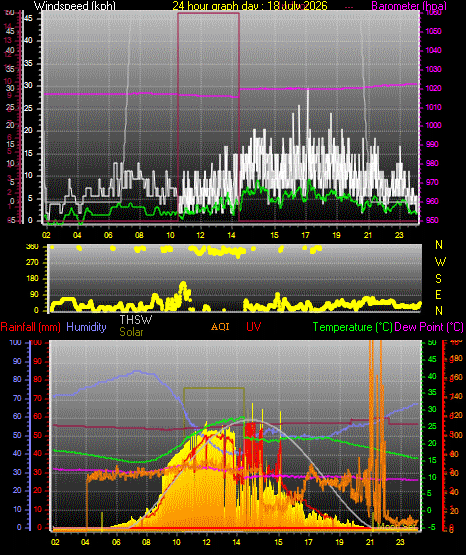
Task: Select the "THSW" legend label
Action: coord(136,320)
